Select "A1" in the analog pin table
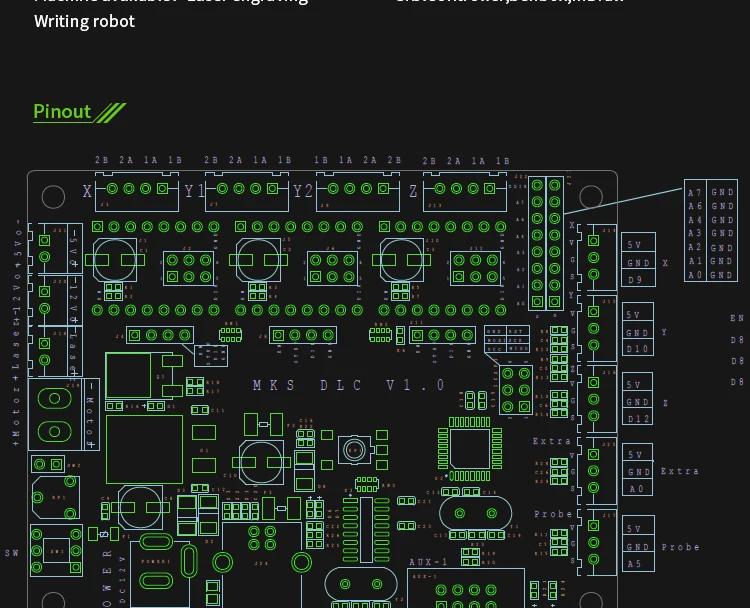This screenshot has width=750, height=608. (x=695, y=261)
